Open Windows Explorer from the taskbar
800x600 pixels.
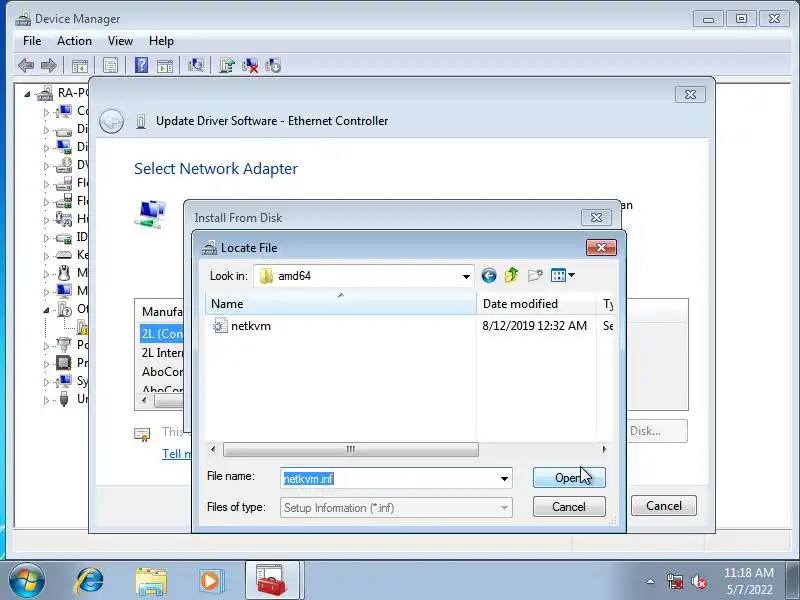pyautogui.click(x=151, y=581)
